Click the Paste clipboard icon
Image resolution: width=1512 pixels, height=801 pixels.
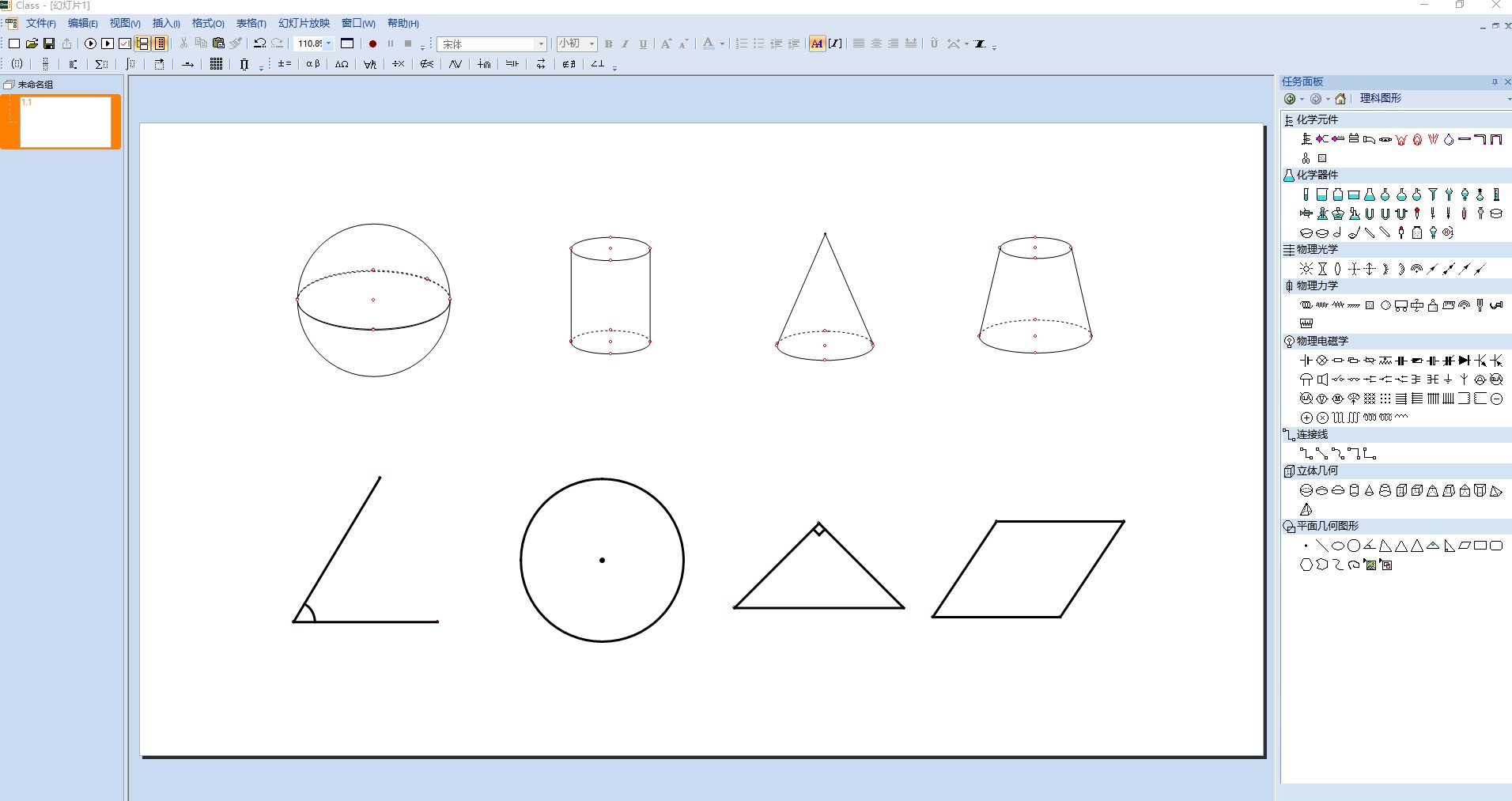tap(218, 43)
